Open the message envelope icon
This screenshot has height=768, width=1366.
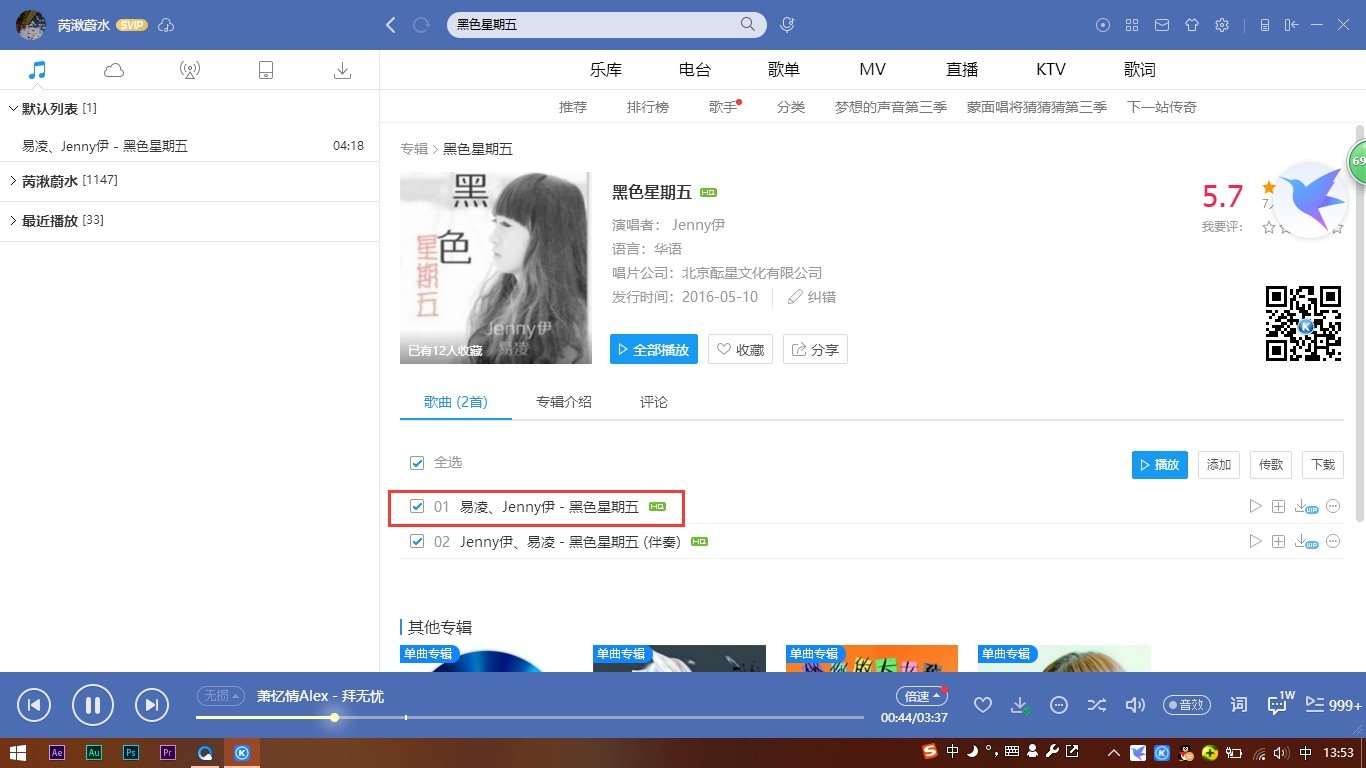(1162, 25)
